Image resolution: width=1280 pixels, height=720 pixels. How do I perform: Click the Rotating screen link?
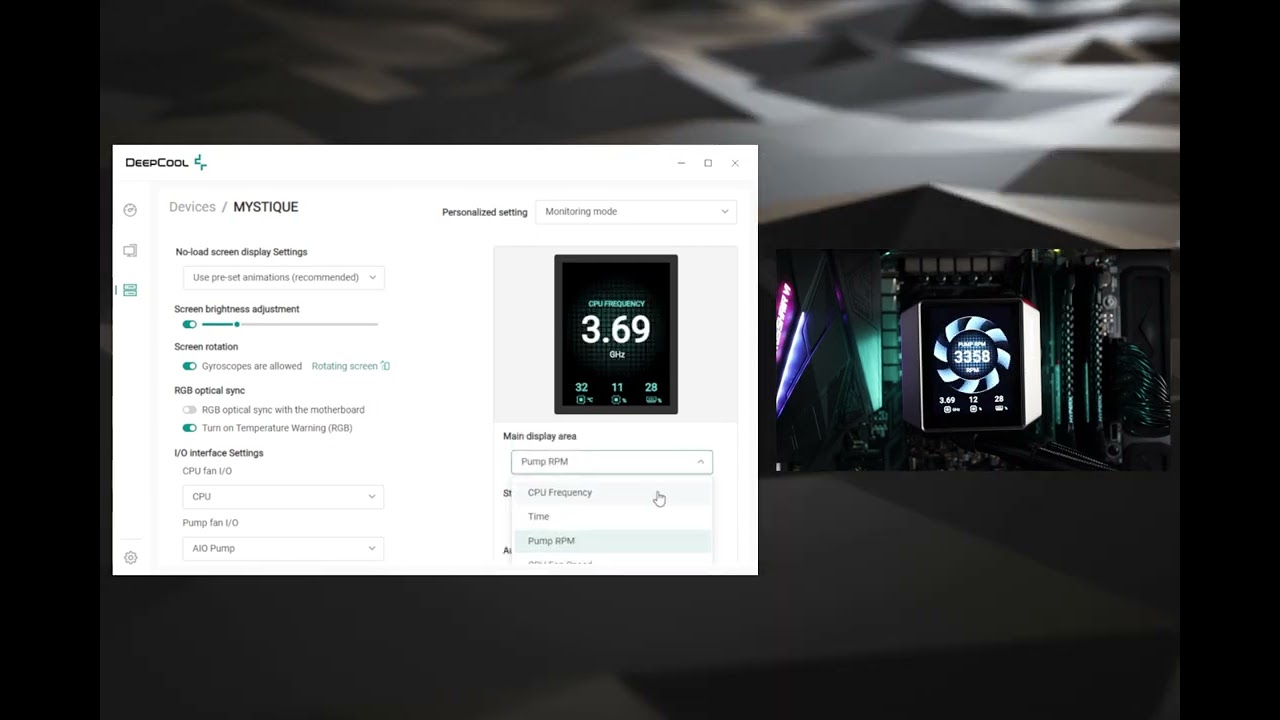[344, 366]
